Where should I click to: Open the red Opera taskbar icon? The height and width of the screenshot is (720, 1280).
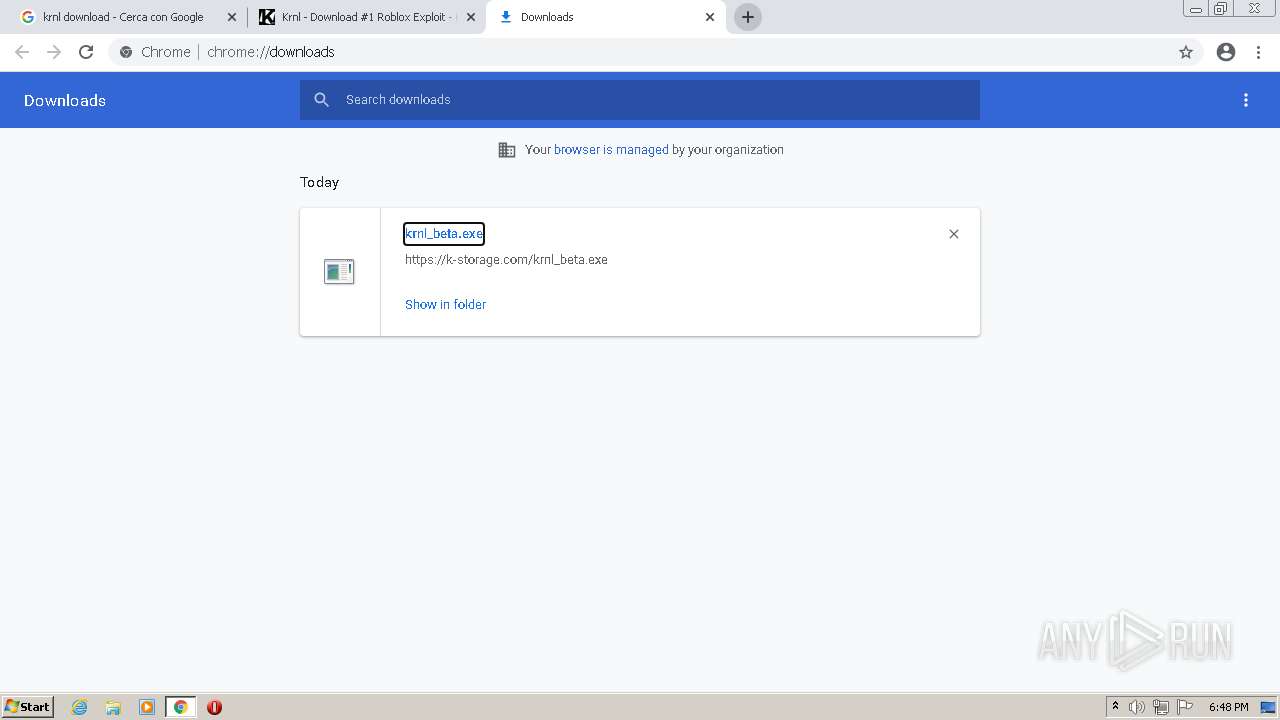214,707
